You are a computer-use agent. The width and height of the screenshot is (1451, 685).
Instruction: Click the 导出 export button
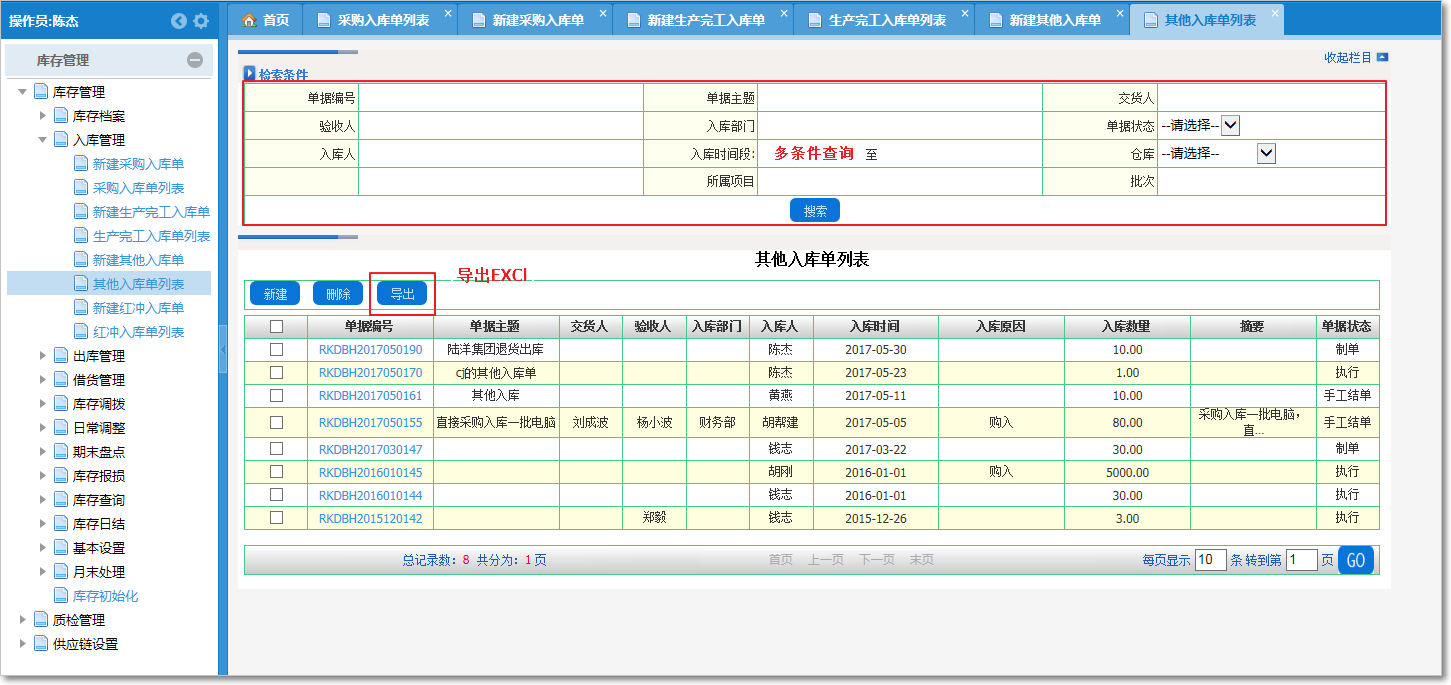click(402, 294)
